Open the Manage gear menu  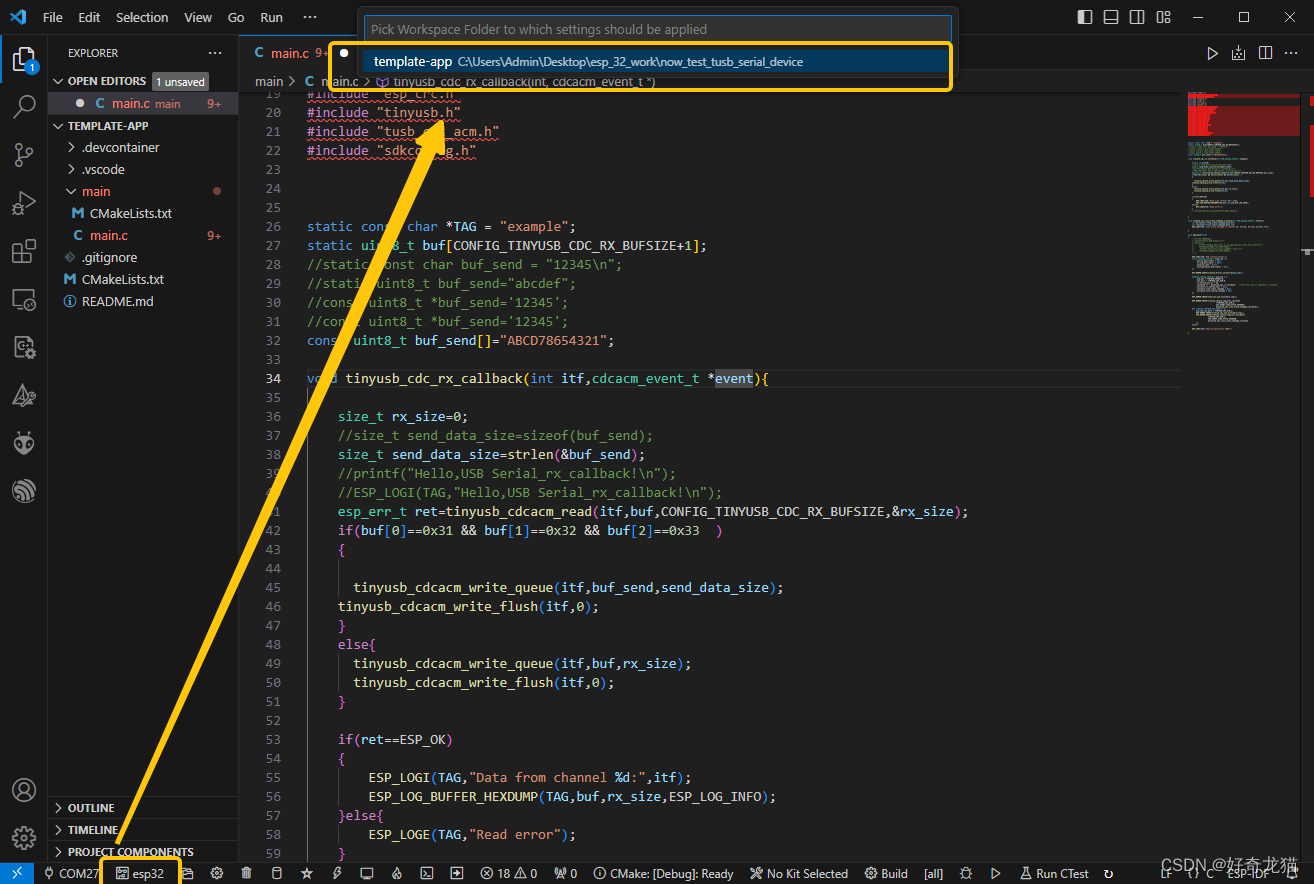(x=24, y=837)
